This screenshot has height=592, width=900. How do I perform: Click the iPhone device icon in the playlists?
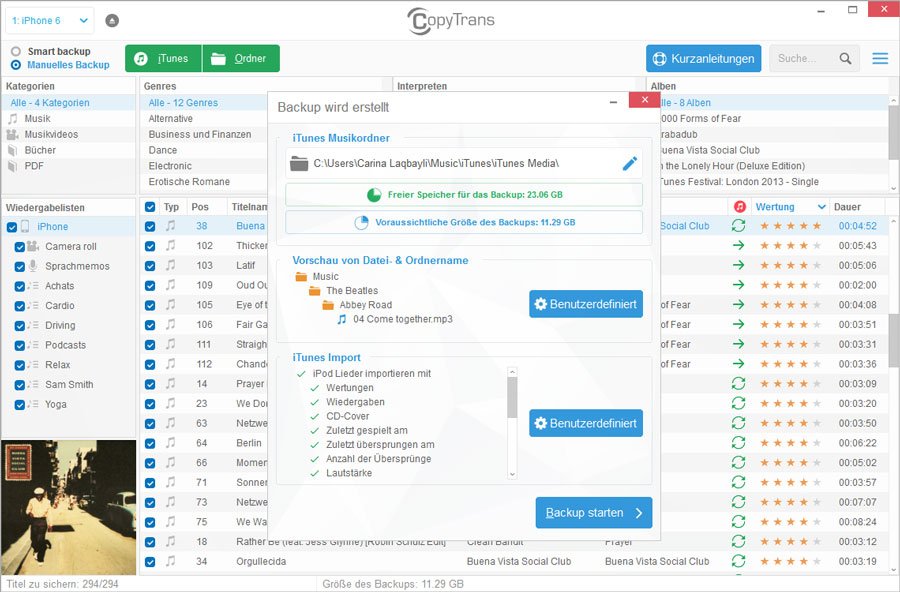tap(25, 226)
